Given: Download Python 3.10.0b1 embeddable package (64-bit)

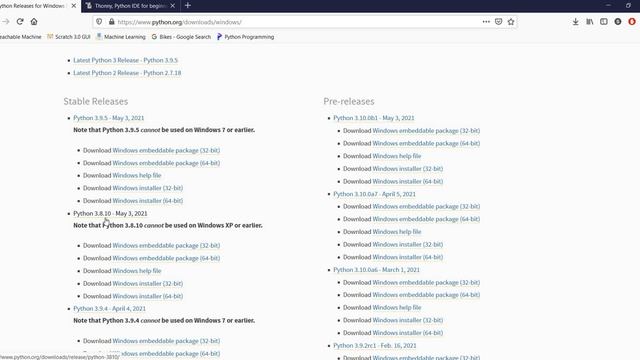Looking at the screenshot, I should [426, 143].
